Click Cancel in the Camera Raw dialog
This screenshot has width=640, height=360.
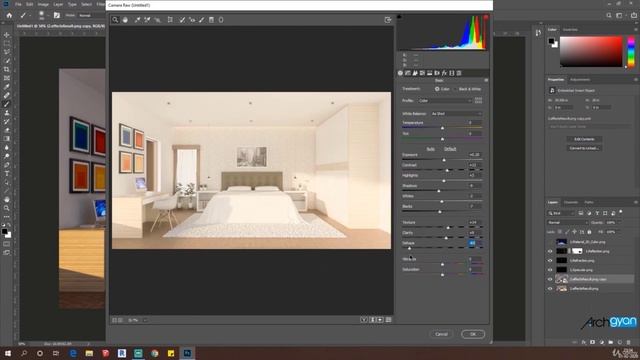441,334
